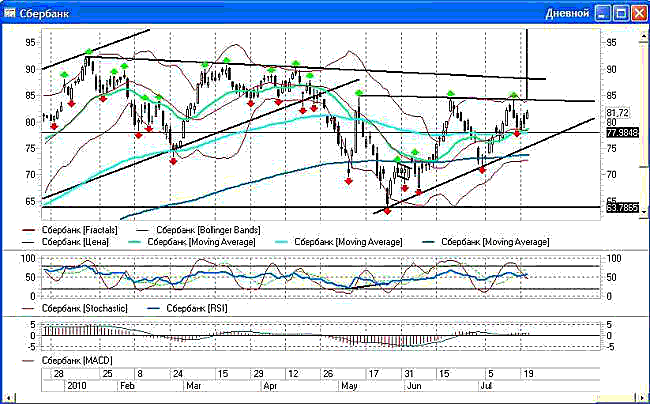The image size is (650, 404).
Task: Click the date 29 on the time axis
Action: point(258,374)
